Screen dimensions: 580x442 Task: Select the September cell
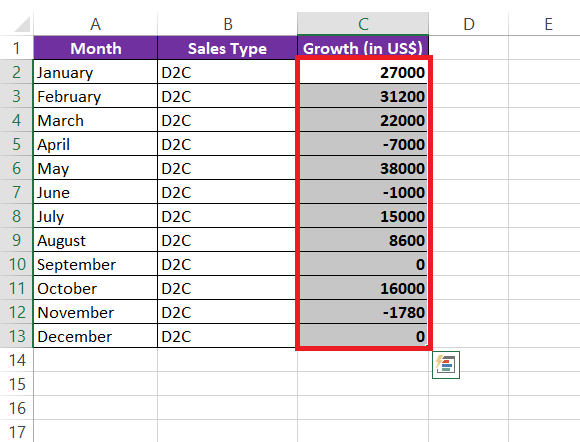(95, 264)
